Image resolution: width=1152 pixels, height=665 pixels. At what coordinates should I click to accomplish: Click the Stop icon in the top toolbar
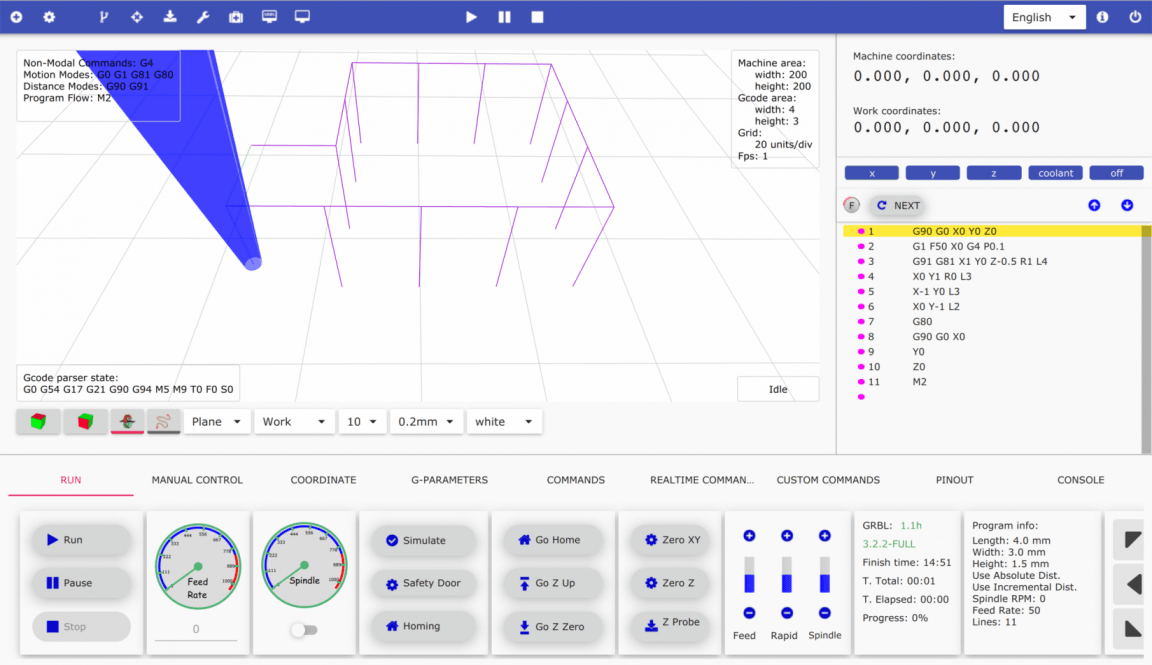point(536,16)
